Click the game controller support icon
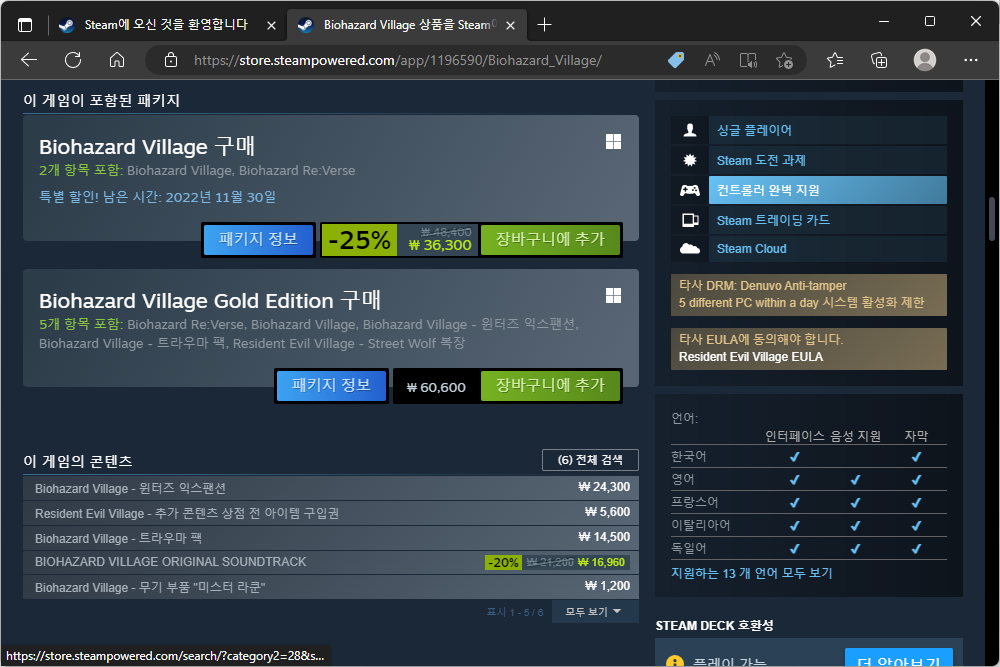Image resolution: width=1000 pixels, height=667 pixels. (x=690, y=190)
